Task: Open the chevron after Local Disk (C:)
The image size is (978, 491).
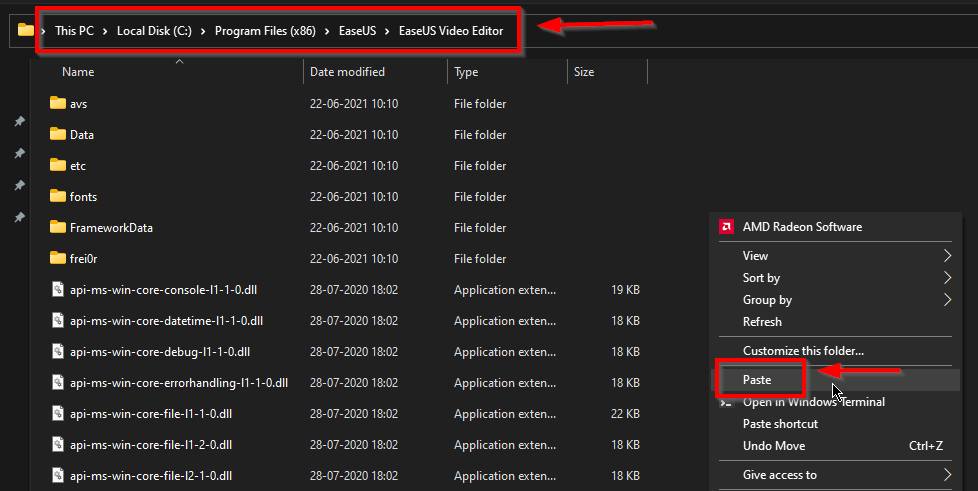Action: 203,31
